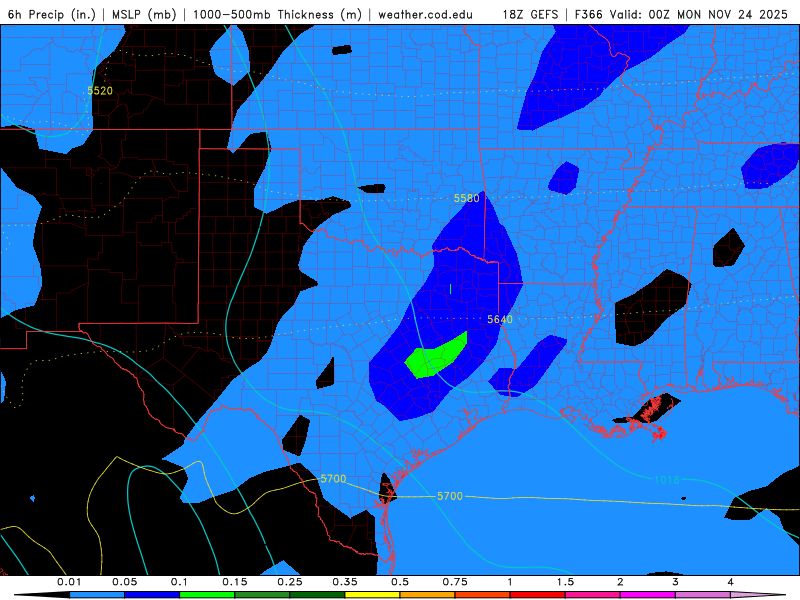Select the "F366" forecast hour text
800x600 pixels.
(589, 14)
